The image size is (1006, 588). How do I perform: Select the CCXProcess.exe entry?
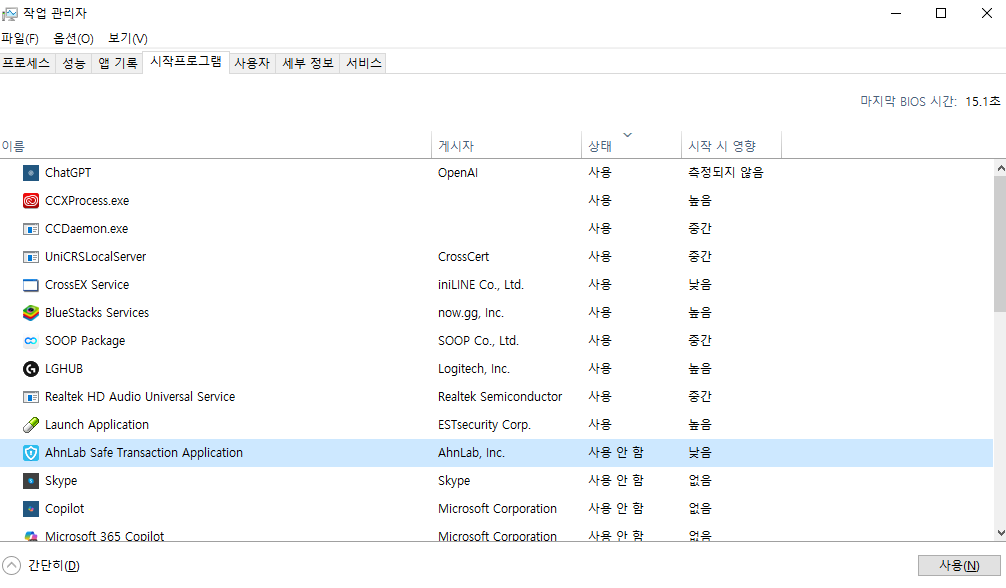(x=87, y=201)
